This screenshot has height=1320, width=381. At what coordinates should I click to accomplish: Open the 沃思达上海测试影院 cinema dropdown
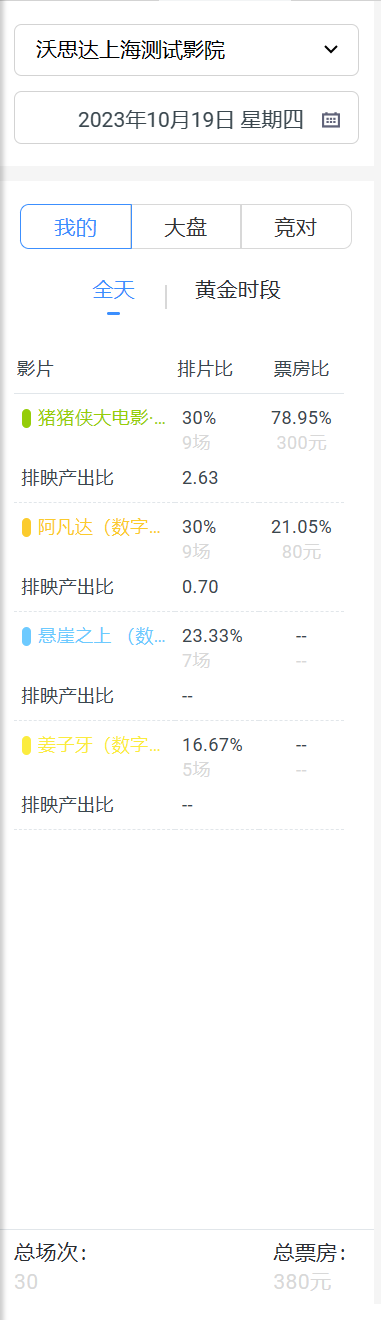186,50
